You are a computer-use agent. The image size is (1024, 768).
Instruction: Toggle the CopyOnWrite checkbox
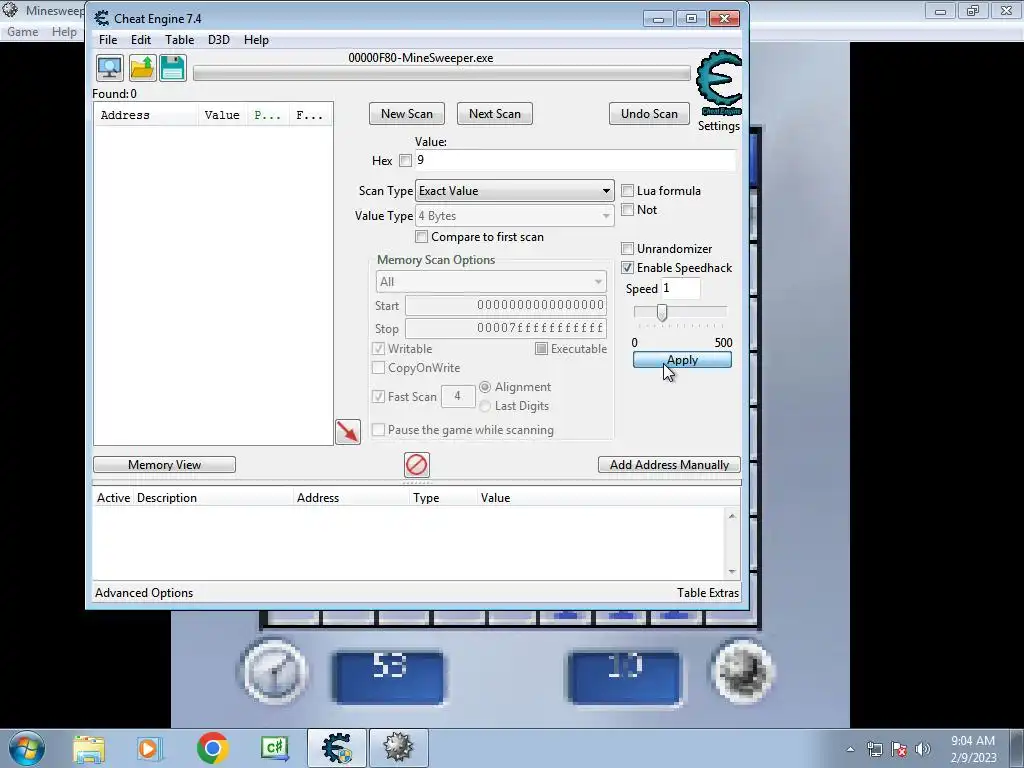pos(378,368)
